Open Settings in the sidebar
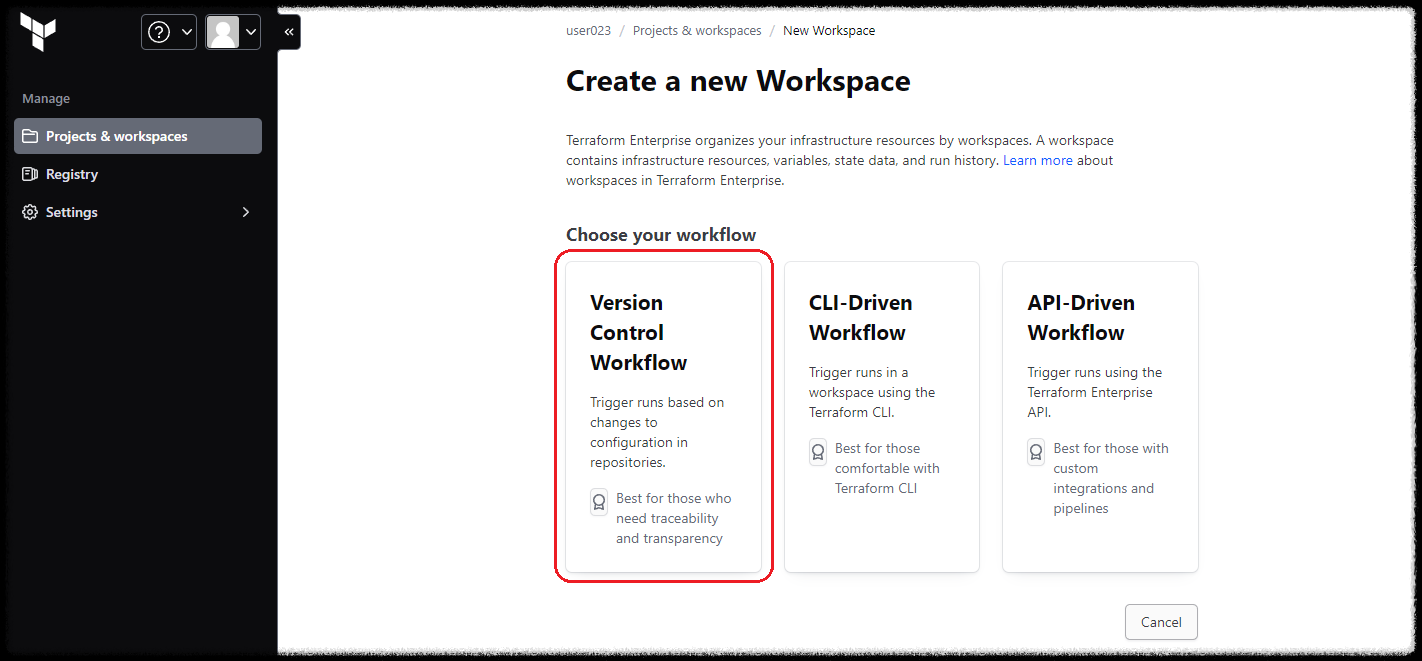Screen dimensions: 1422x661 138,212
